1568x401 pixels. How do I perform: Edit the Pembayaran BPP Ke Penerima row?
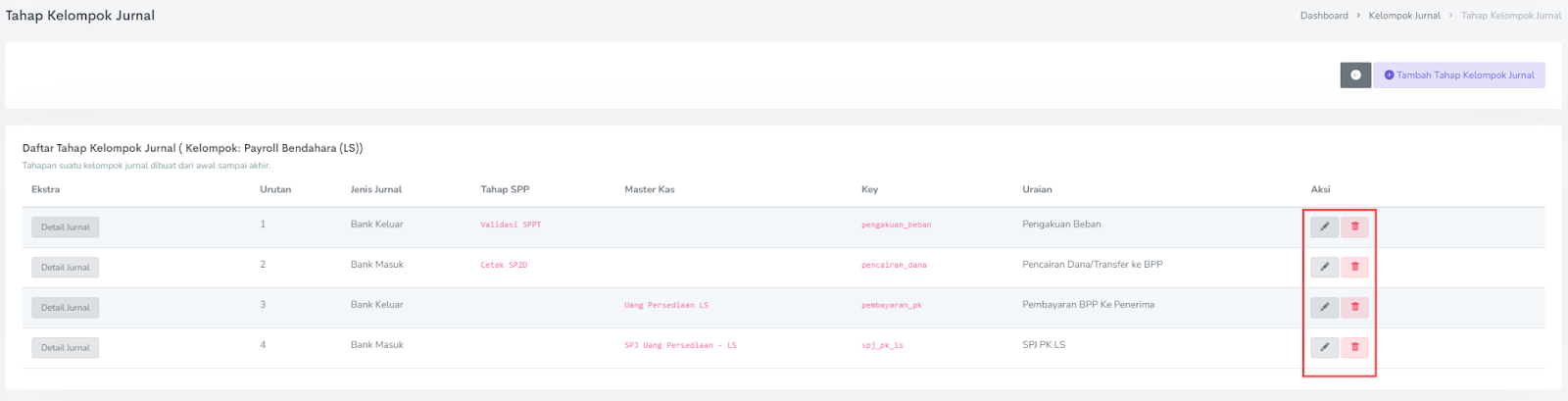(x=1324, y=307)
